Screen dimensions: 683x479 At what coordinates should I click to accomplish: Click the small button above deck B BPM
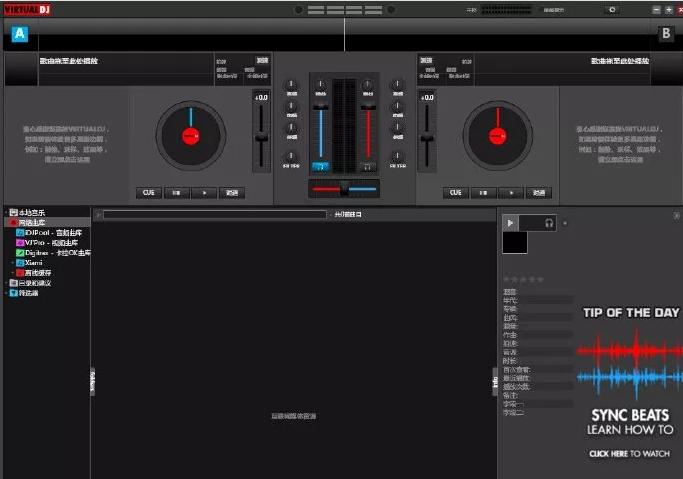(x=426, y=61)
